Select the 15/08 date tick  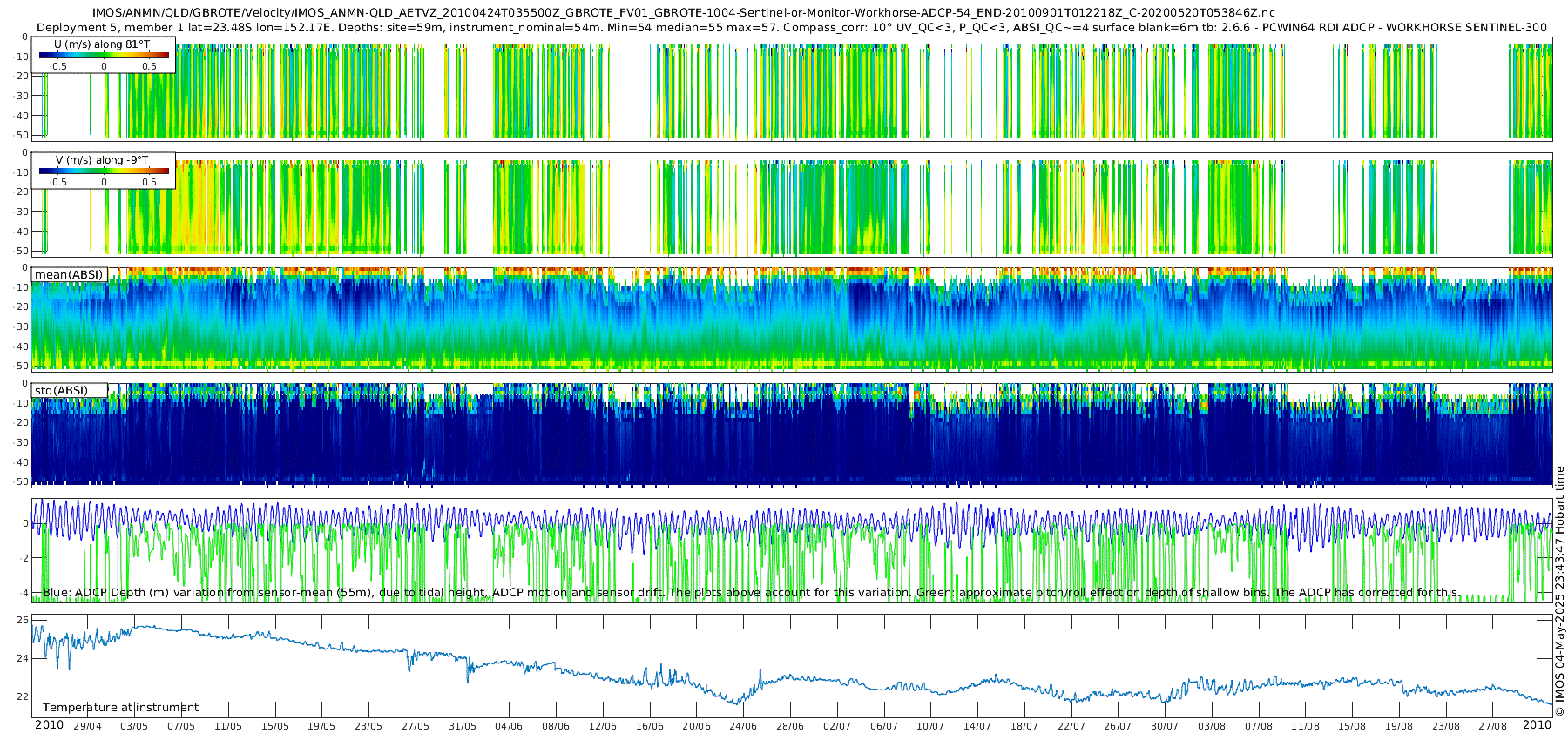click(1352, 726)
